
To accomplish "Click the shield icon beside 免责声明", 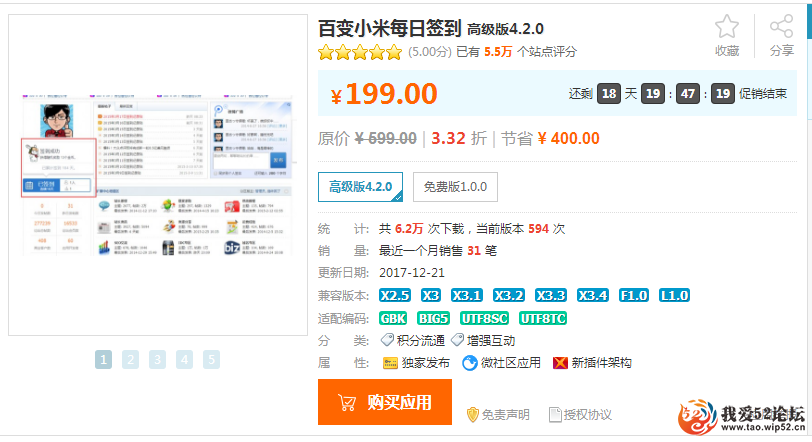I will 472,415.
